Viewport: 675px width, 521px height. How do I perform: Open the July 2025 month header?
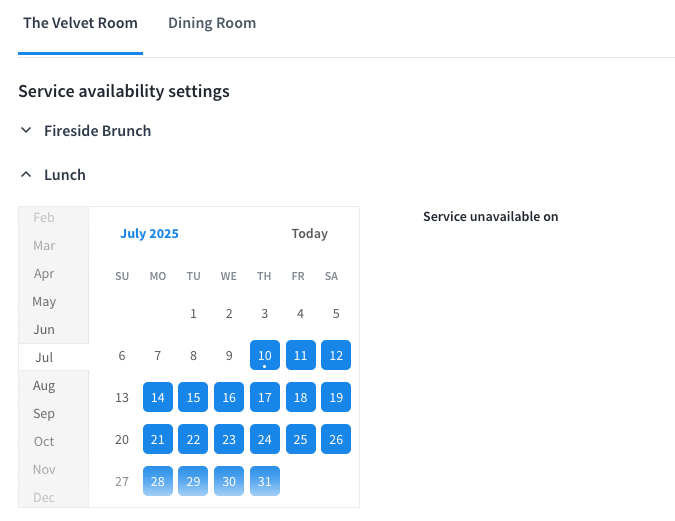click(149, 233)
